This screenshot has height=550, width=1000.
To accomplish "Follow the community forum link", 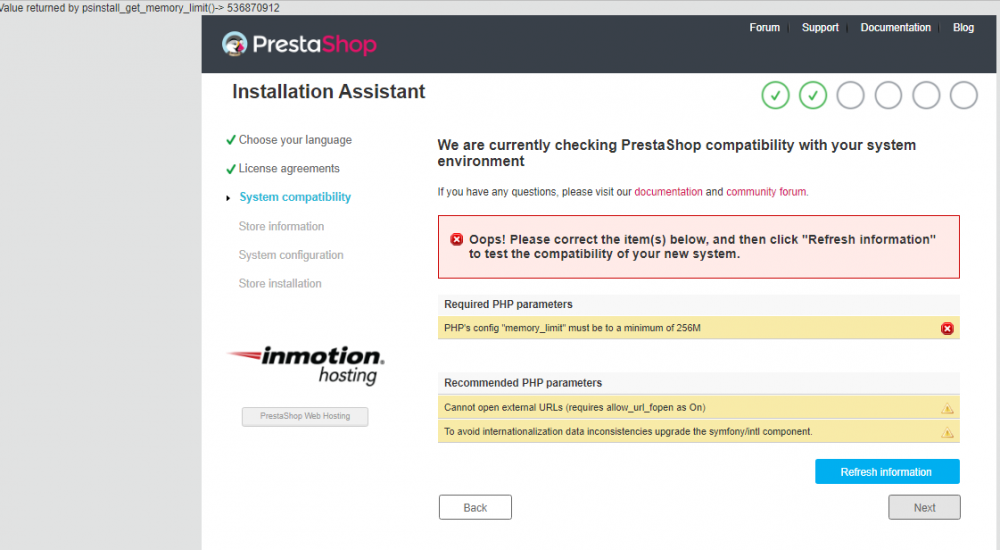I will pos(766,192).
